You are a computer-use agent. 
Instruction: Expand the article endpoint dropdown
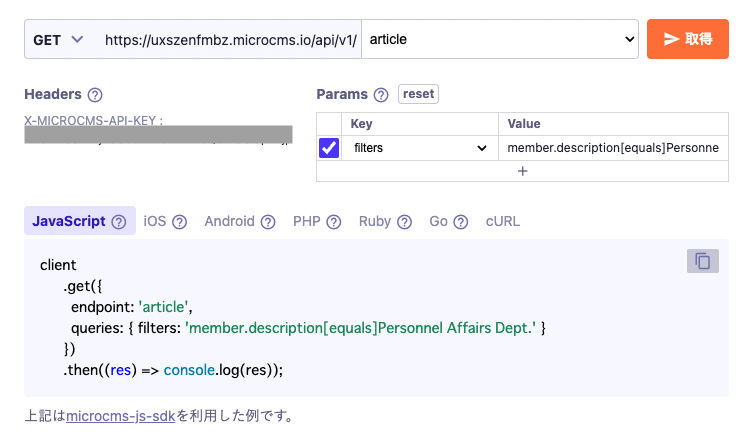(500, 40)
